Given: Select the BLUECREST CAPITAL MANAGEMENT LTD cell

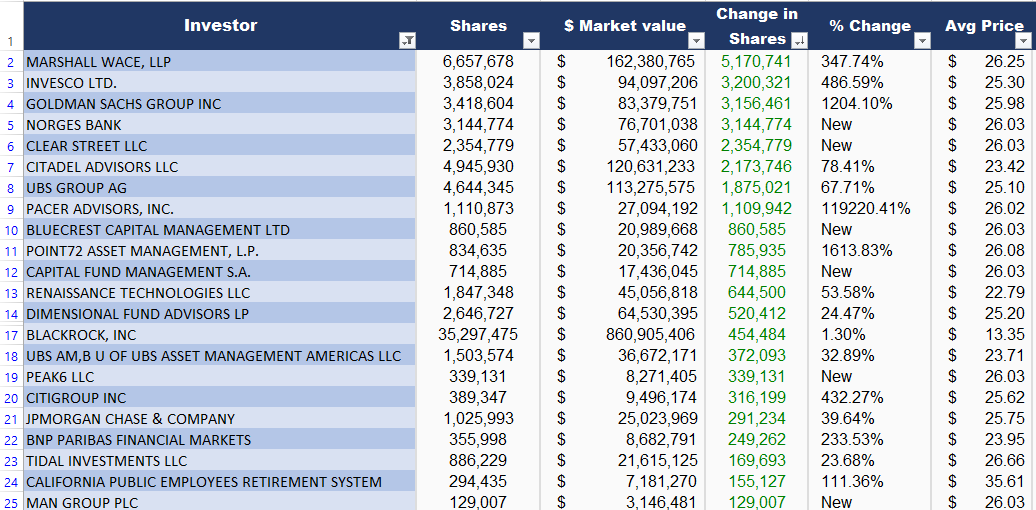Looking at the screenshot, I should click(x=220, y=230).
